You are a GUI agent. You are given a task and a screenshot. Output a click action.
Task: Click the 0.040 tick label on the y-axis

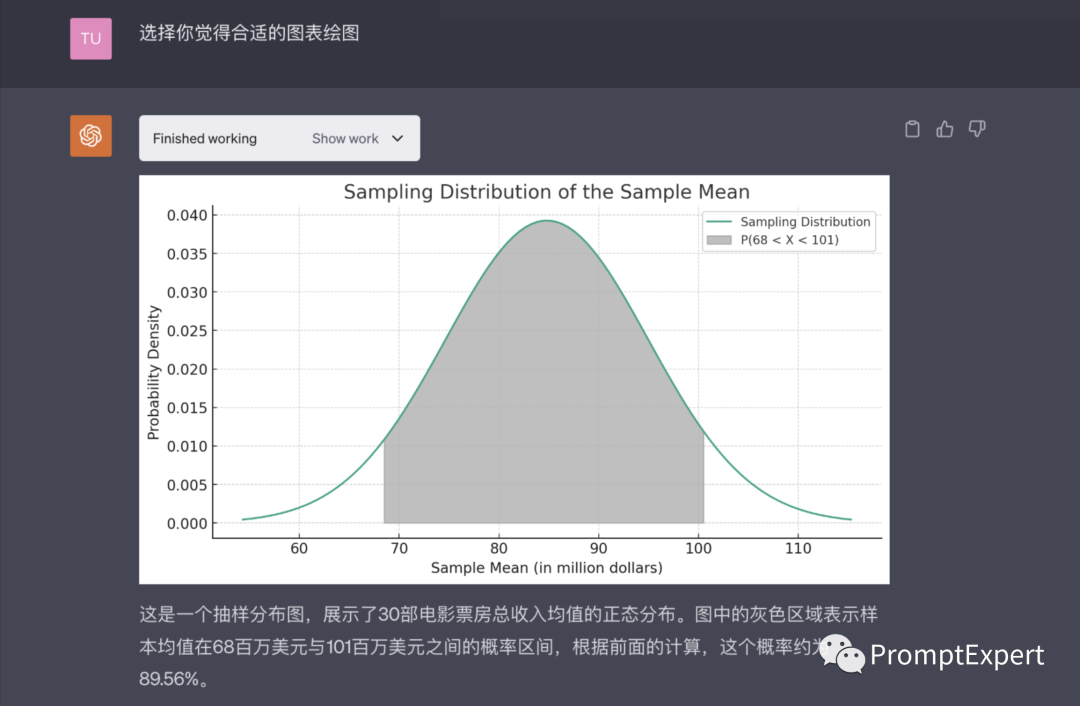(187, 215)
